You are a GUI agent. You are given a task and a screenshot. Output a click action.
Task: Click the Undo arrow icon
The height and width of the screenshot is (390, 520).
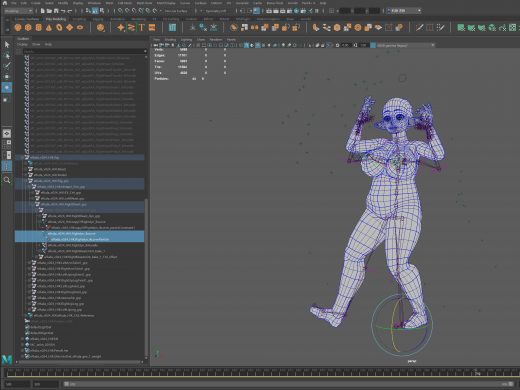click(63, 11)
